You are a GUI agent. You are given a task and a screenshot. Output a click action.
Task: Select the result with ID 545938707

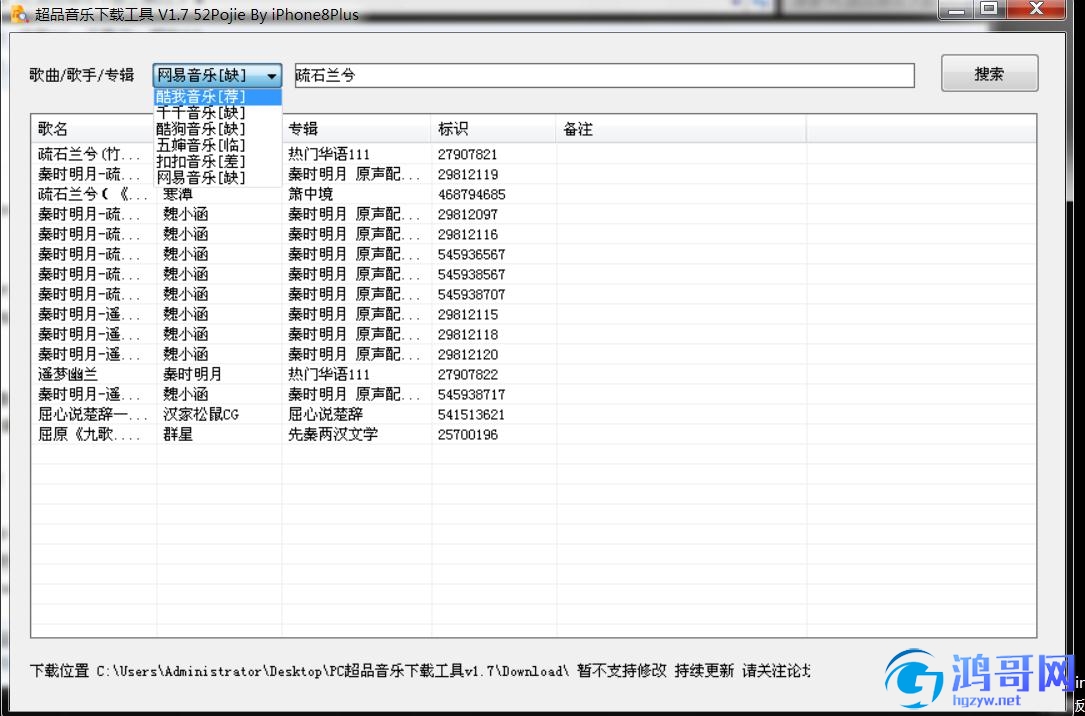(534, 295)
